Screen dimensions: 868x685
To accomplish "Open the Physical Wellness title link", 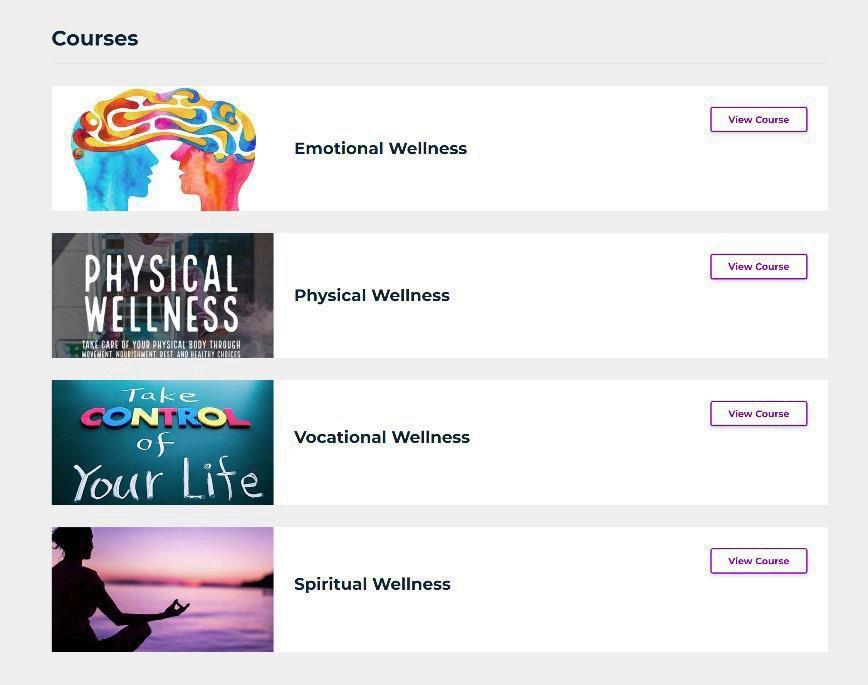I will [x=372, y=295].
